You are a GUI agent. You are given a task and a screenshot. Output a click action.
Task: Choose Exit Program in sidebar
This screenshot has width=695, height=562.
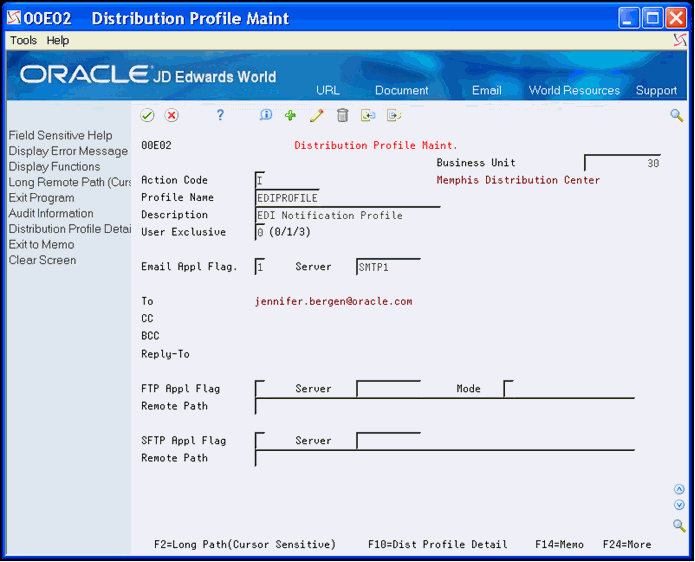pyautogui.click(x=42, y=198)
